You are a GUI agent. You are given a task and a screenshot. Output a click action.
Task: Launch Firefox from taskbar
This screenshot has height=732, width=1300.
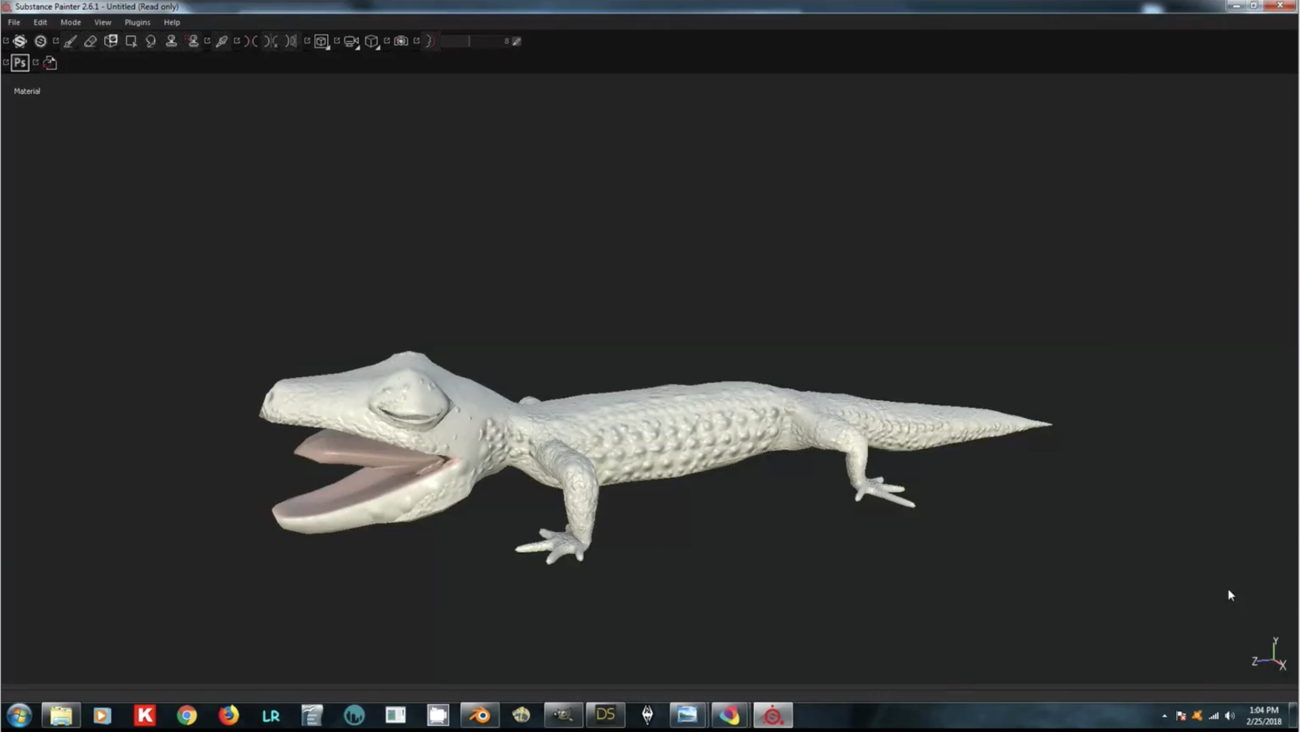pos(229,715)
